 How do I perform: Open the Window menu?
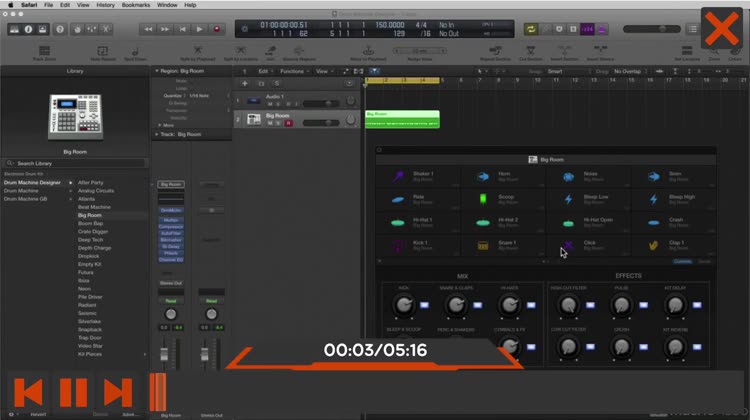click(x=167, y=5)
